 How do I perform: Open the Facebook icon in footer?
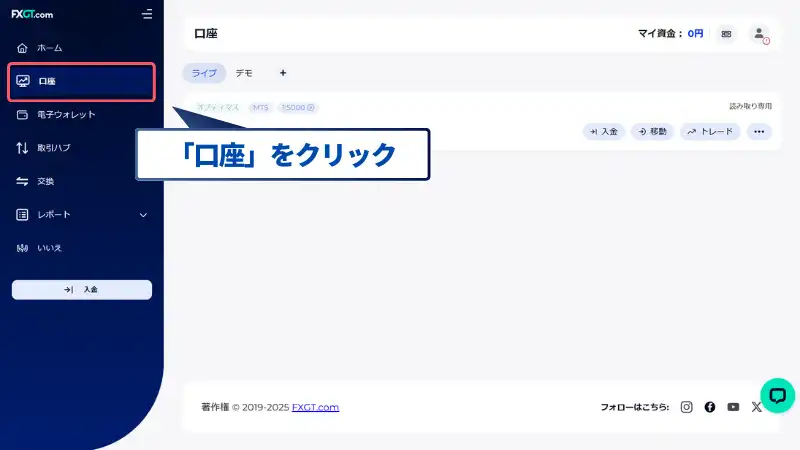pos(710,407)
